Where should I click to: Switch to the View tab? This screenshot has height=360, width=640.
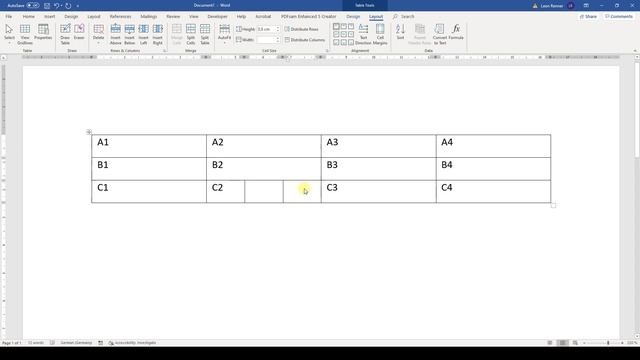(x=193, y=16)
